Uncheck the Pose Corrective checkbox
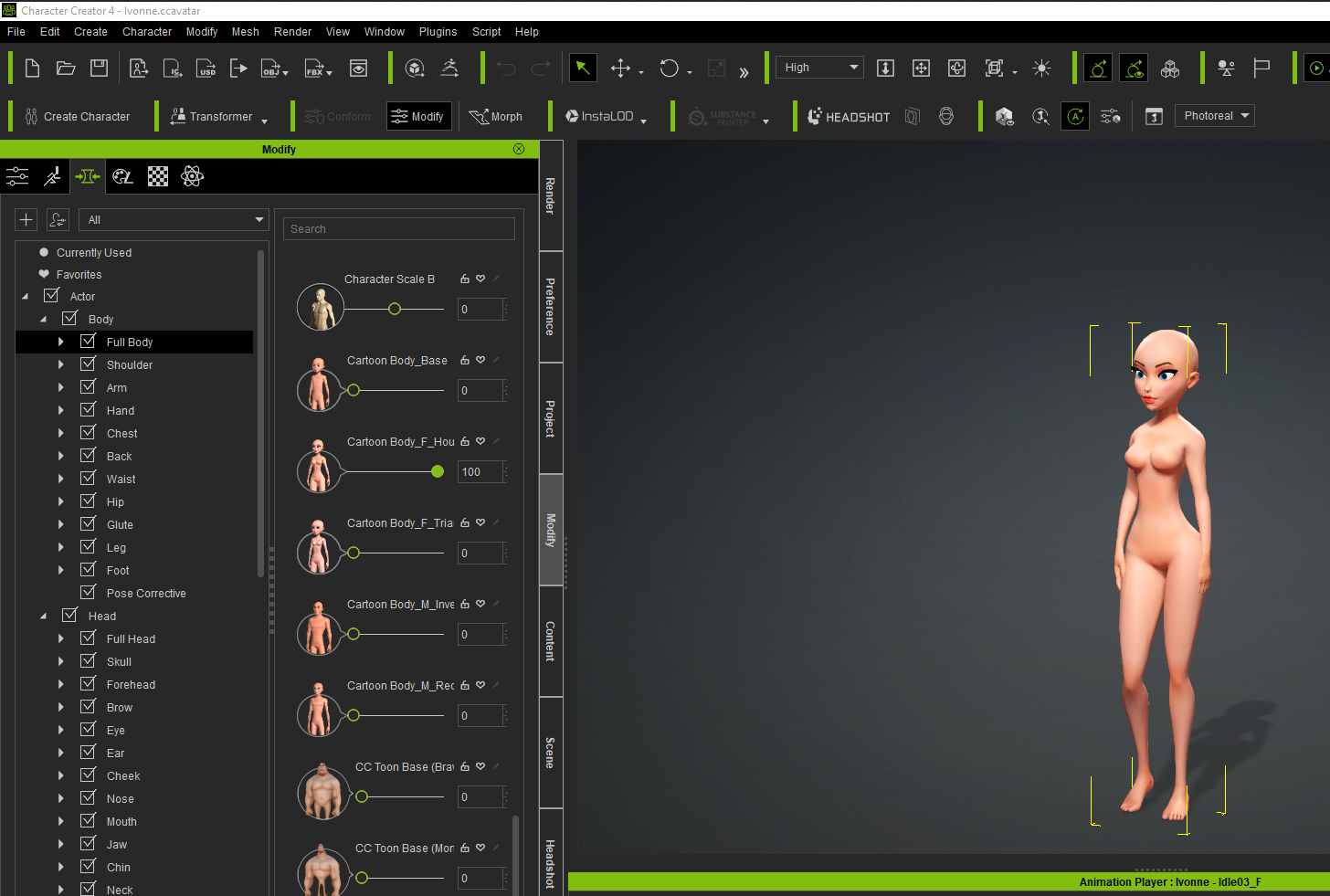1330x896 pixels. pyautogui.click(x=89, y=592)
